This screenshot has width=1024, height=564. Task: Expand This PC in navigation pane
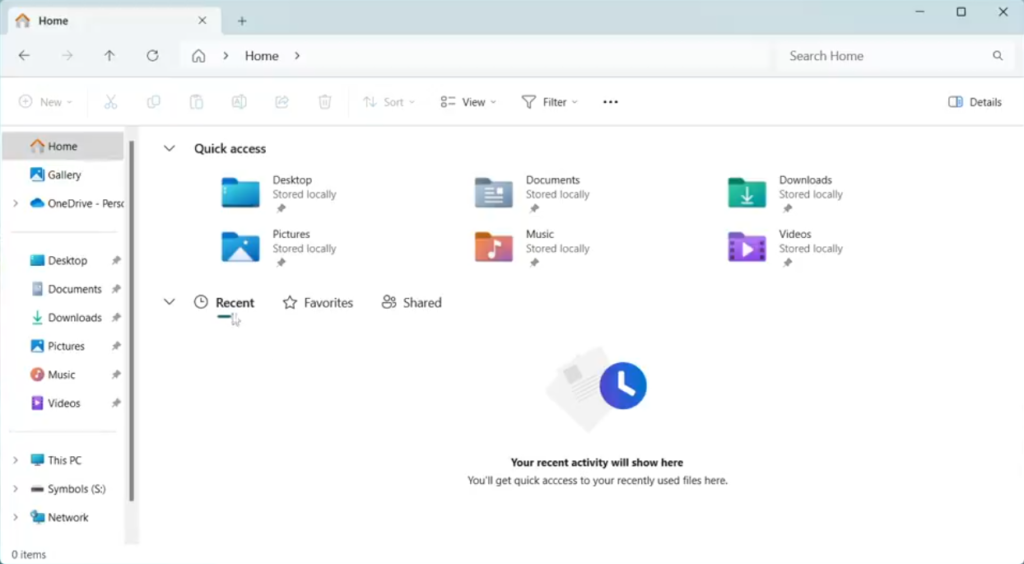15,461
